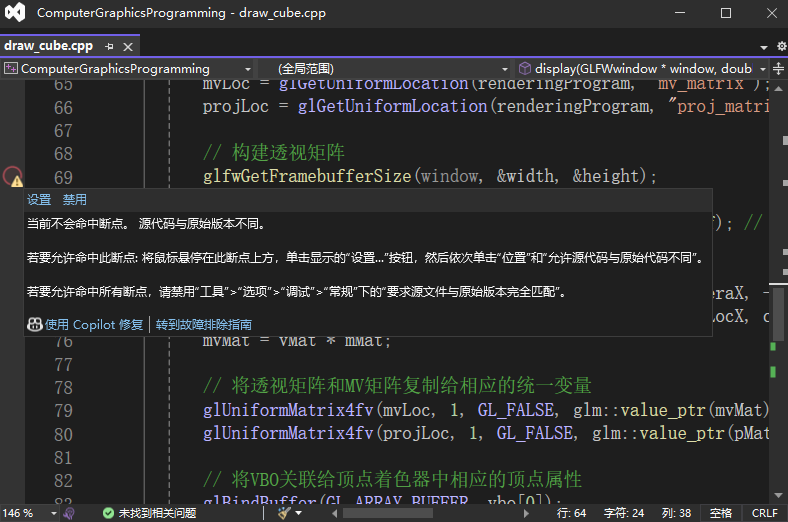This screenshot has width=788, height=522.
Task: Click glUniformMatrix4fv on line 79
Action: (x=288, y=410)
